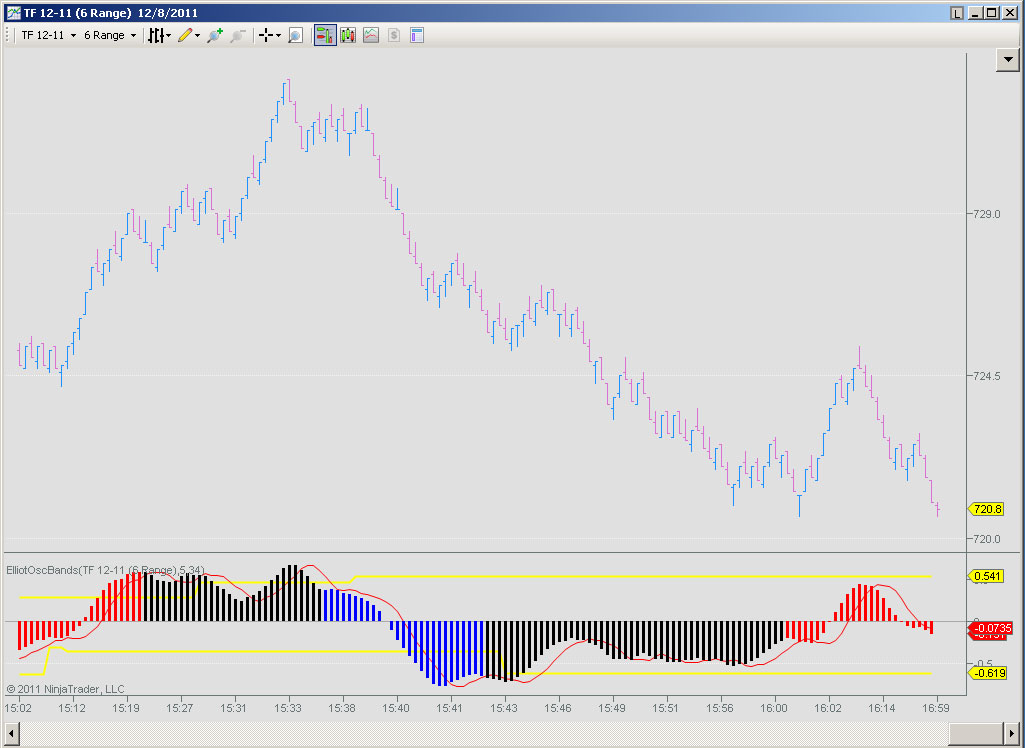Click the 15:02 time axis label
Viewport: 1025px width, 748px height.
tap(18, 708)
